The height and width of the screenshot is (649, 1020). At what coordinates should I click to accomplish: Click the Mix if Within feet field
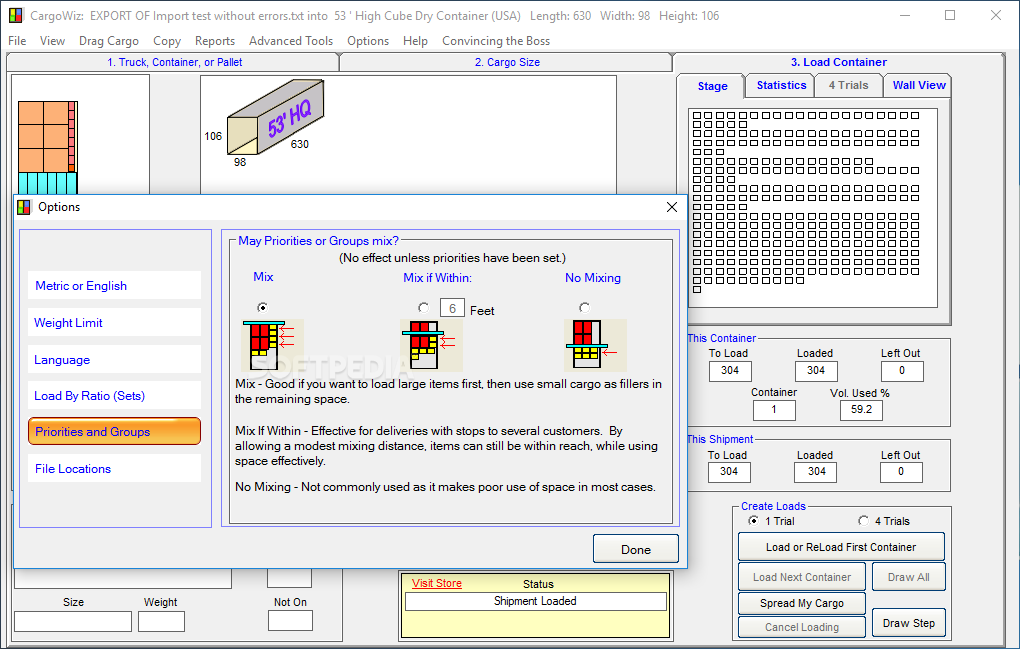(452, 308)
